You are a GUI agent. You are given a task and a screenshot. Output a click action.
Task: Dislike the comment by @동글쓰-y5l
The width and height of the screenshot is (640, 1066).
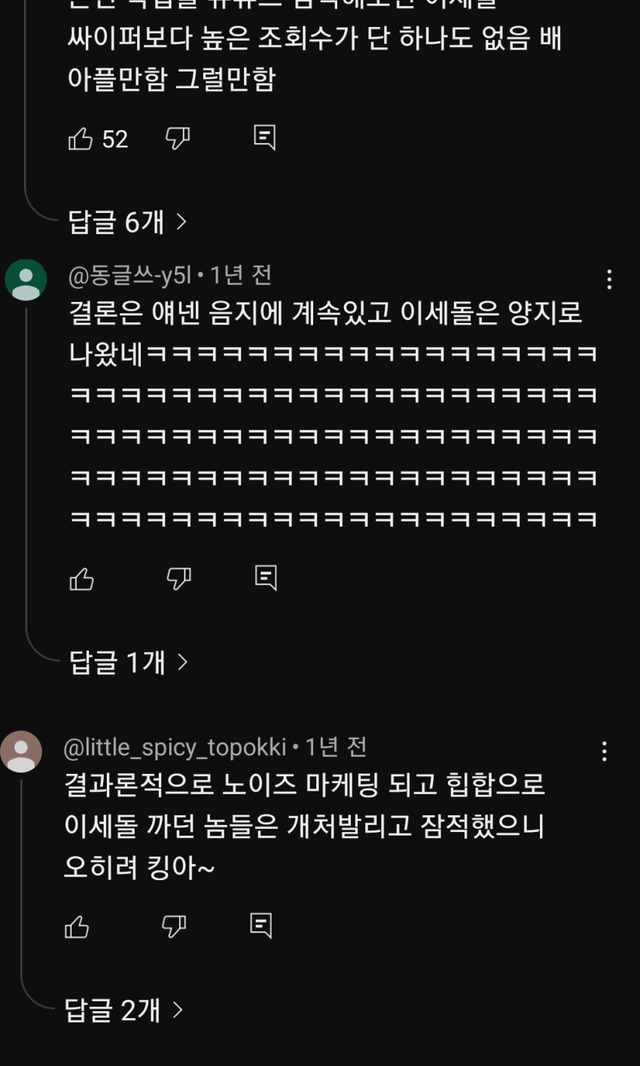(177, 577)
